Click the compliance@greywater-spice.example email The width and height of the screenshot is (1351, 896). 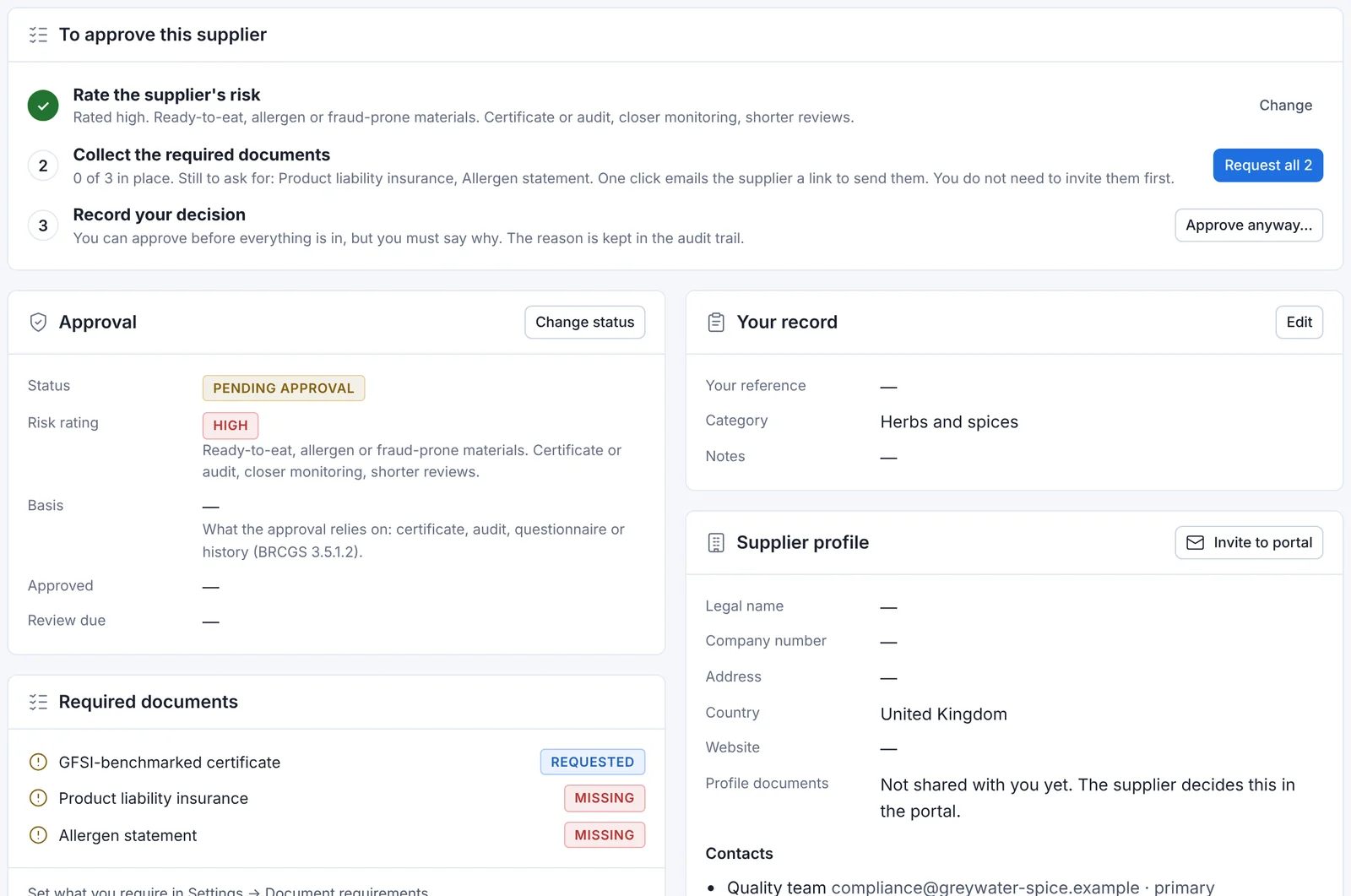[x=985, y=887]
